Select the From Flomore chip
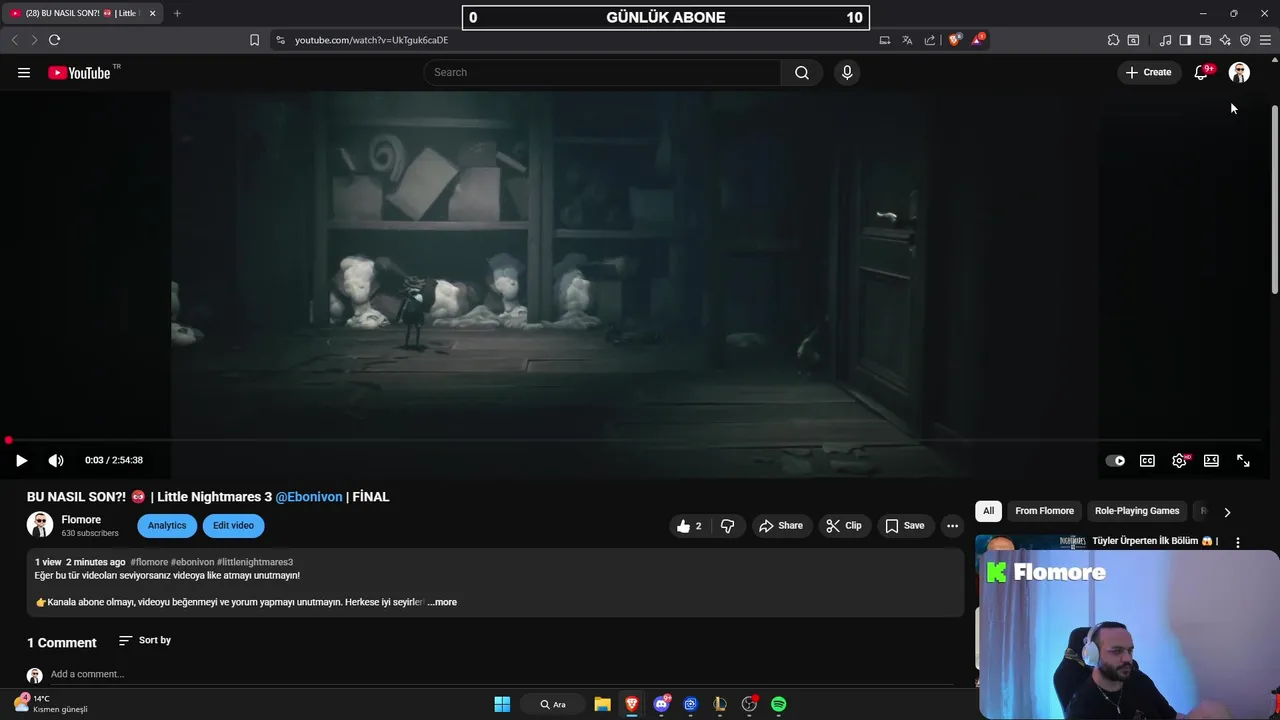1280x720 pixels. coord(1044,511)
